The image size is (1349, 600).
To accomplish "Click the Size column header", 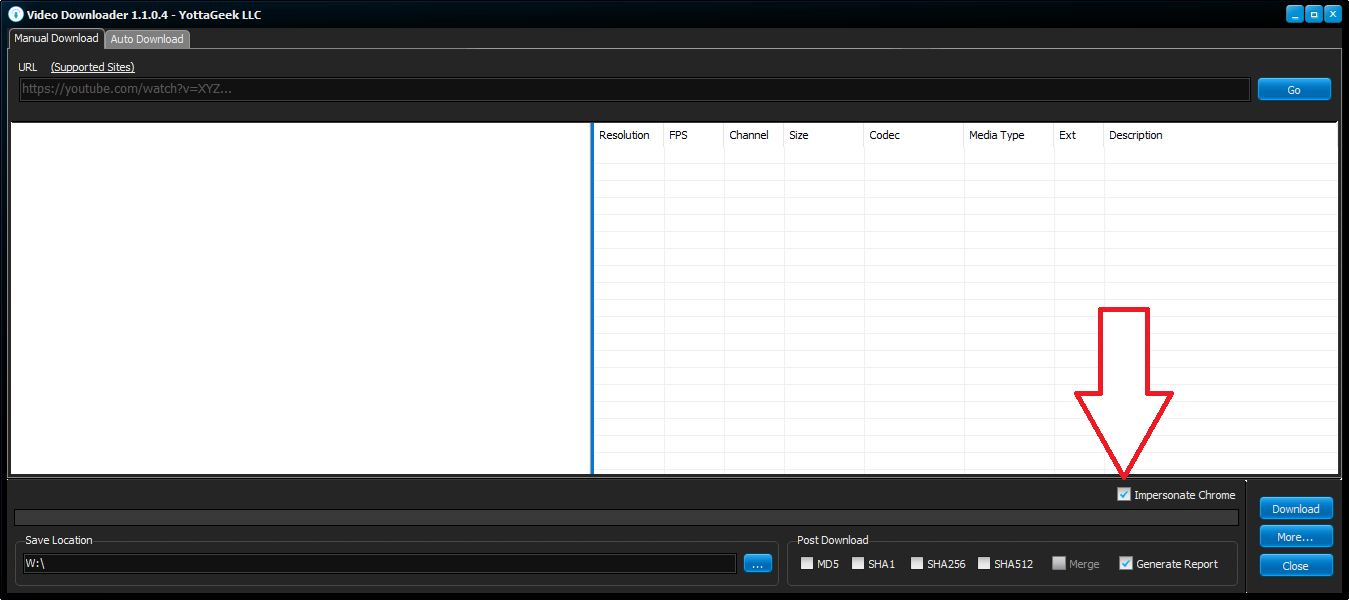I will point(823,135).
